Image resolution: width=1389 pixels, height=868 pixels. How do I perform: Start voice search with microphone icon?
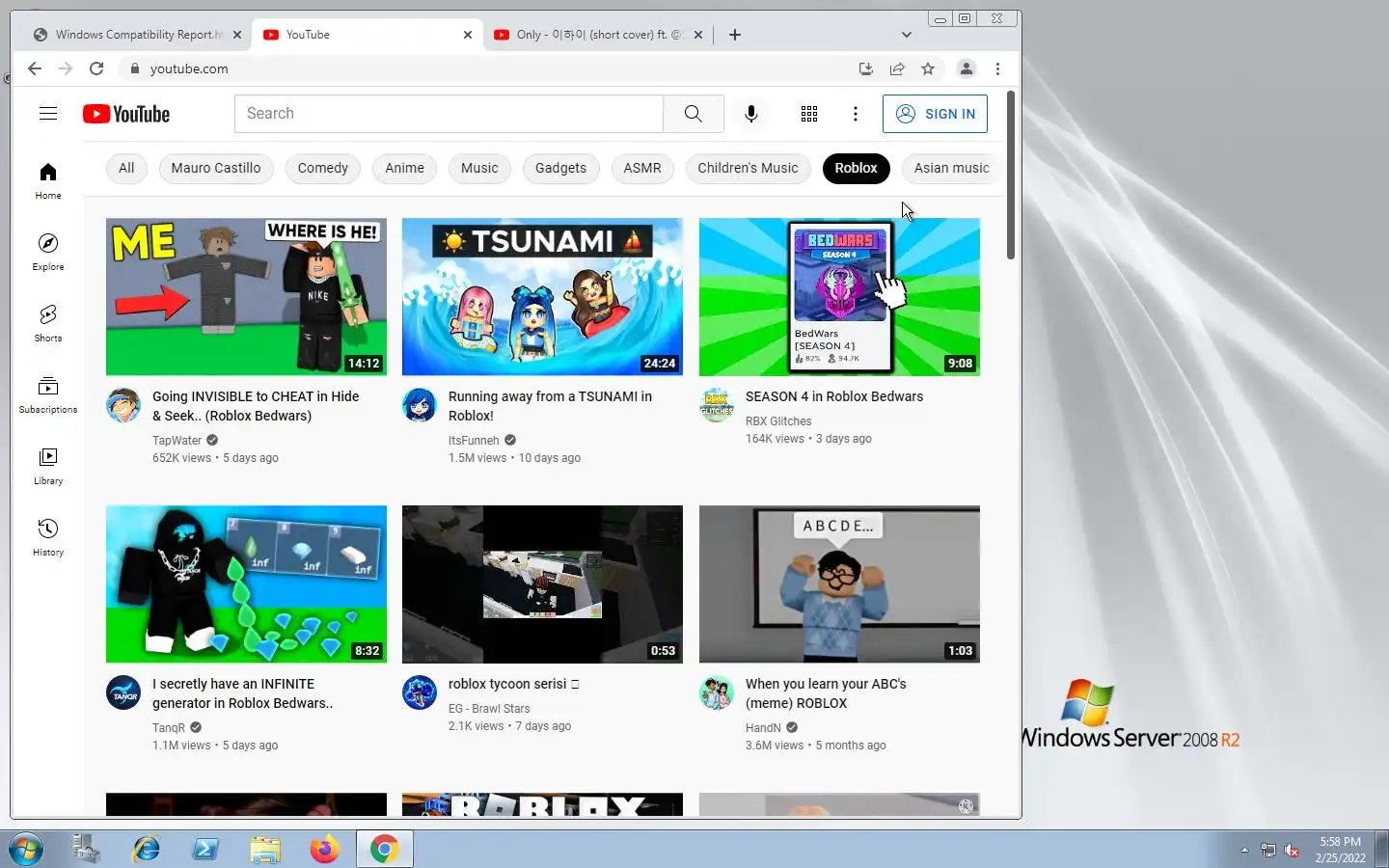pos(751,114)
